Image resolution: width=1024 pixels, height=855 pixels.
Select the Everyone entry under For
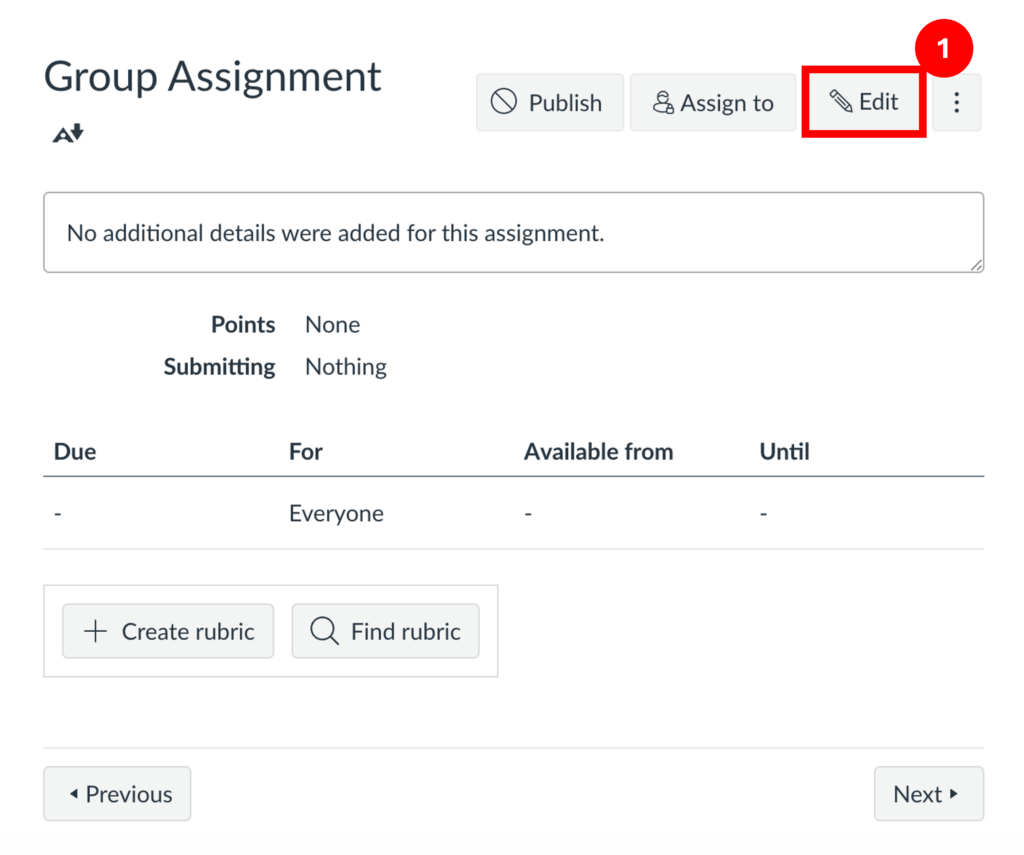tap(336, 514)
